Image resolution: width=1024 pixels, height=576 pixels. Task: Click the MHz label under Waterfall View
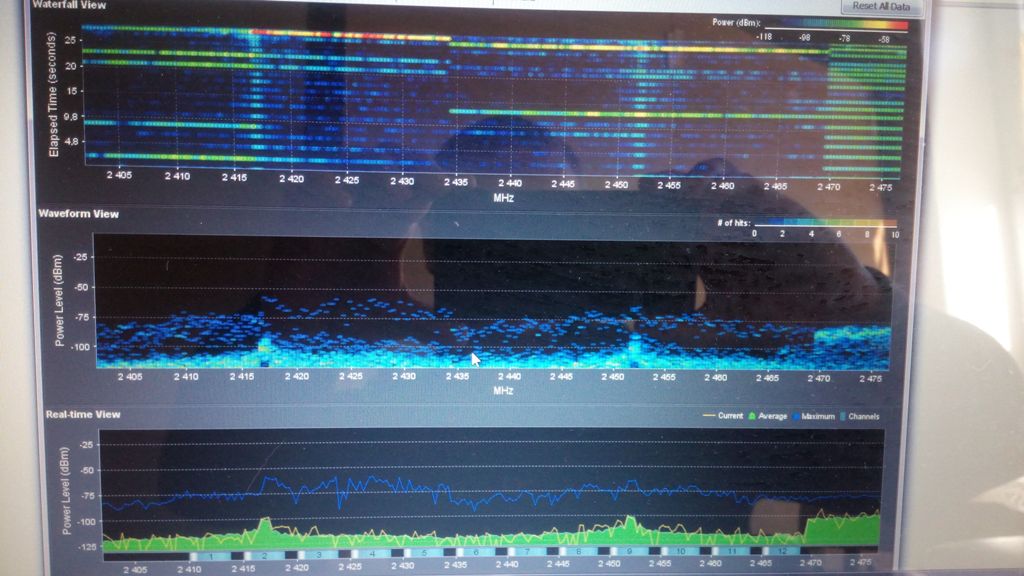click(x=503, y=198)
